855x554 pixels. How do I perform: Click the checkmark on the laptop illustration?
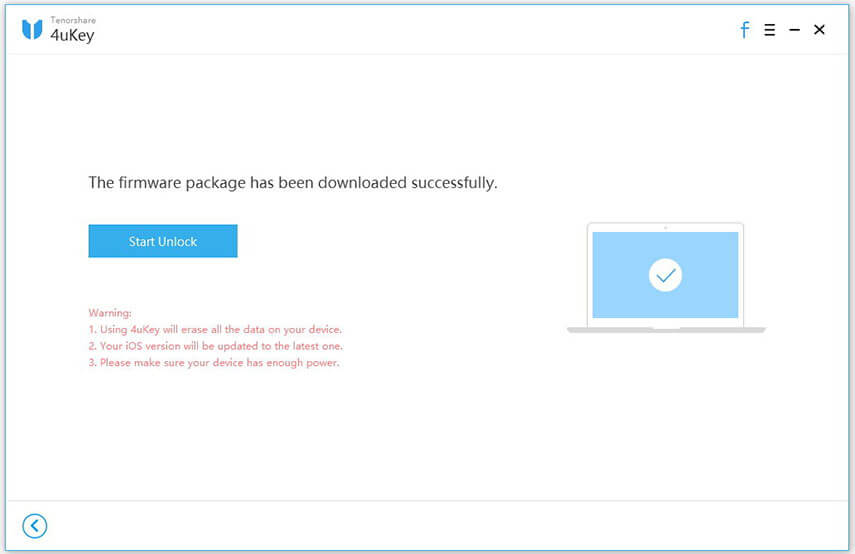click(665, 275)
